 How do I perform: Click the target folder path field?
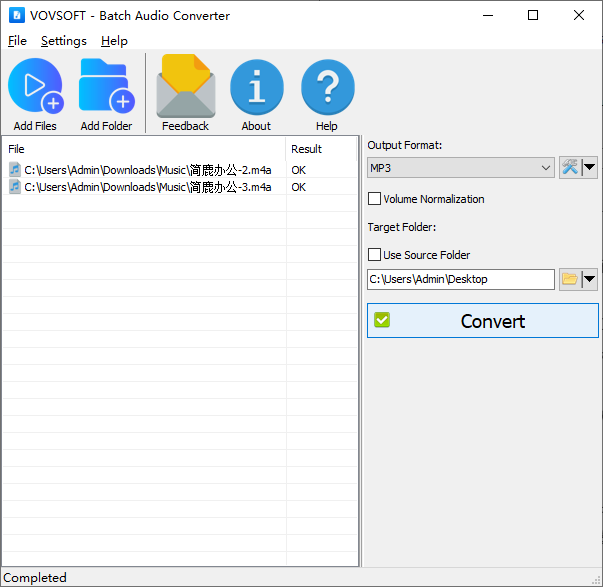coord(460,279)
